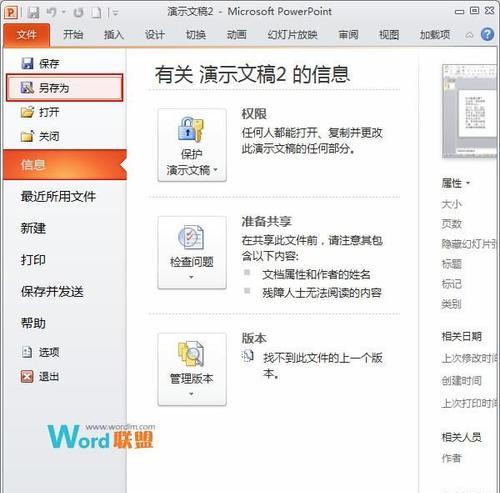Switch to the 视图 ribbon tab
500x493 pixels.
pyautogui.click(x=389, y=34)
